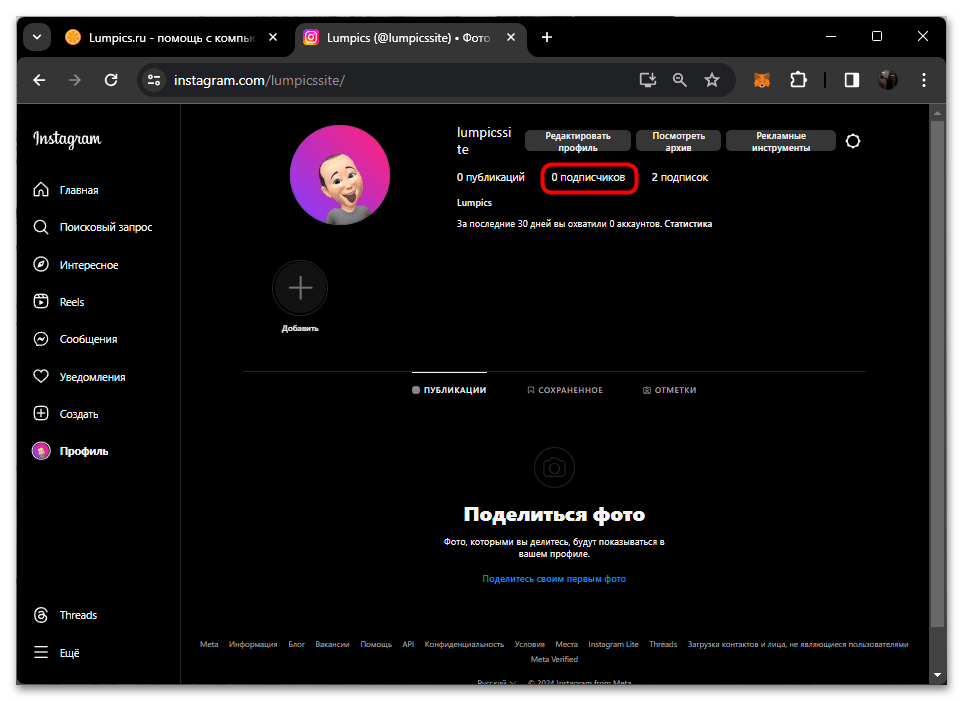
Task: Install app icon in address bar
Action: click(647, 80)
